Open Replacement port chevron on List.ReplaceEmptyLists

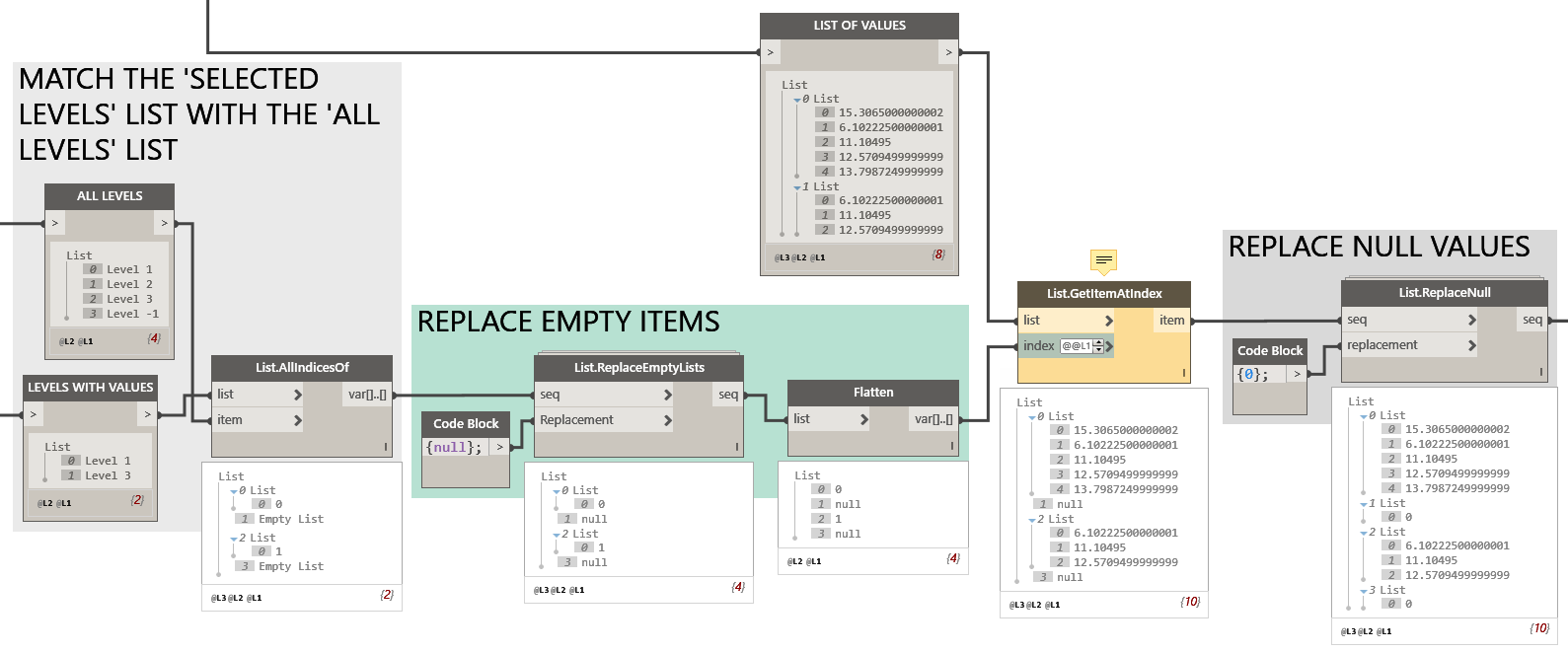coord(667,420)
